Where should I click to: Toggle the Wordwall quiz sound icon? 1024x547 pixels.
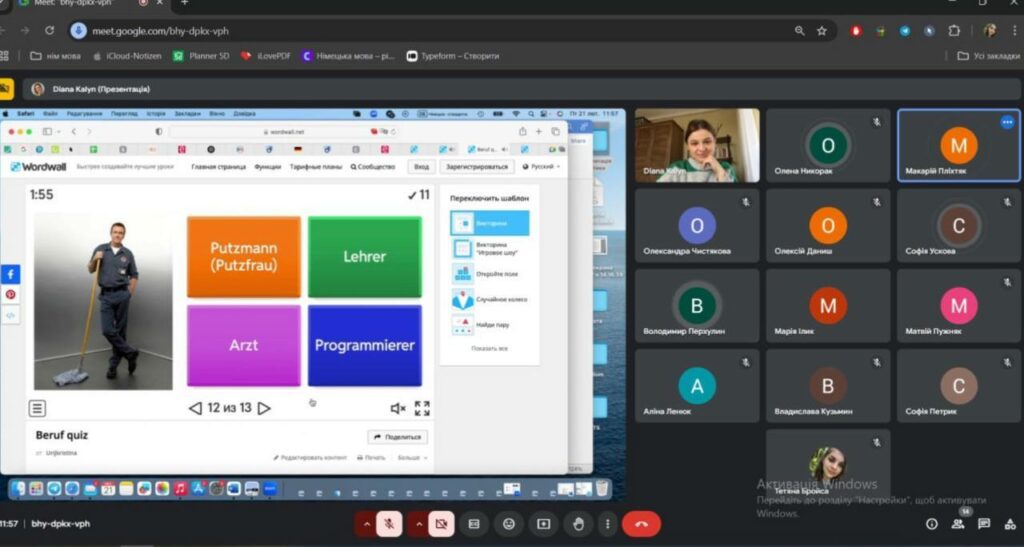[397, 408]
